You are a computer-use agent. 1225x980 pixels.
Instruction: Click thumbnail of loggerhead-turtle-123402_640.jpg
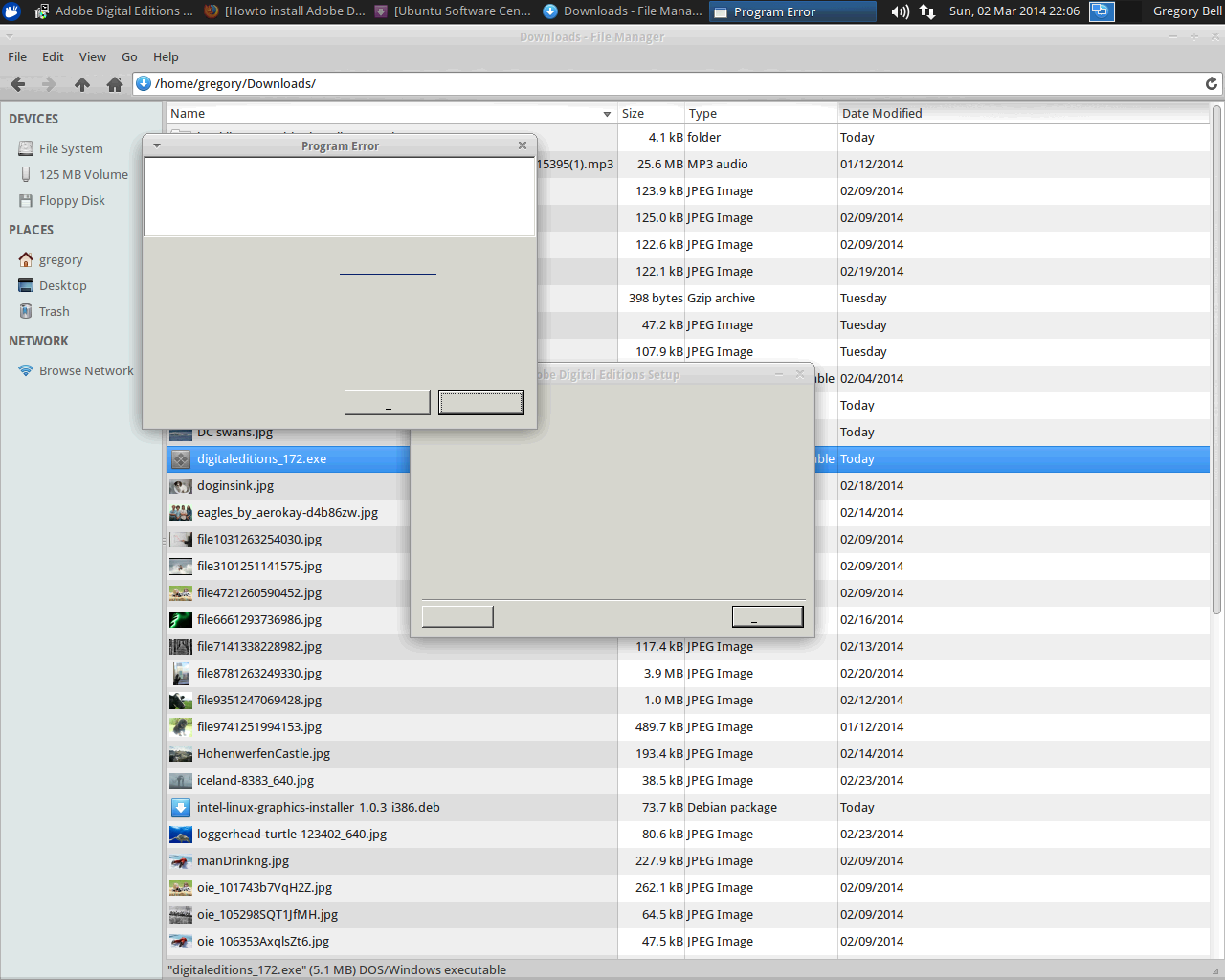[181, 835]
